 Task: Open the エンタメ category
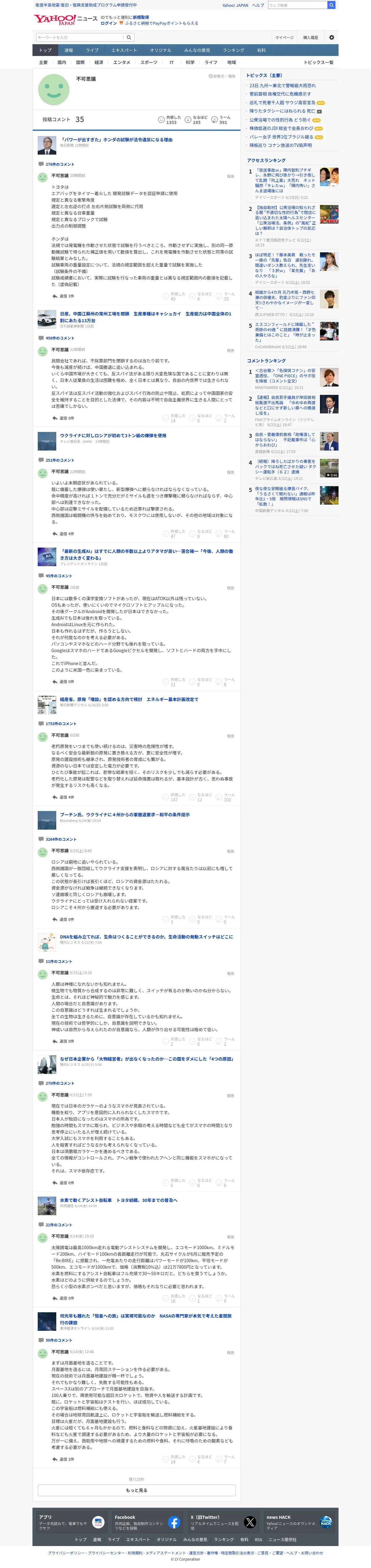pos(122,62)
